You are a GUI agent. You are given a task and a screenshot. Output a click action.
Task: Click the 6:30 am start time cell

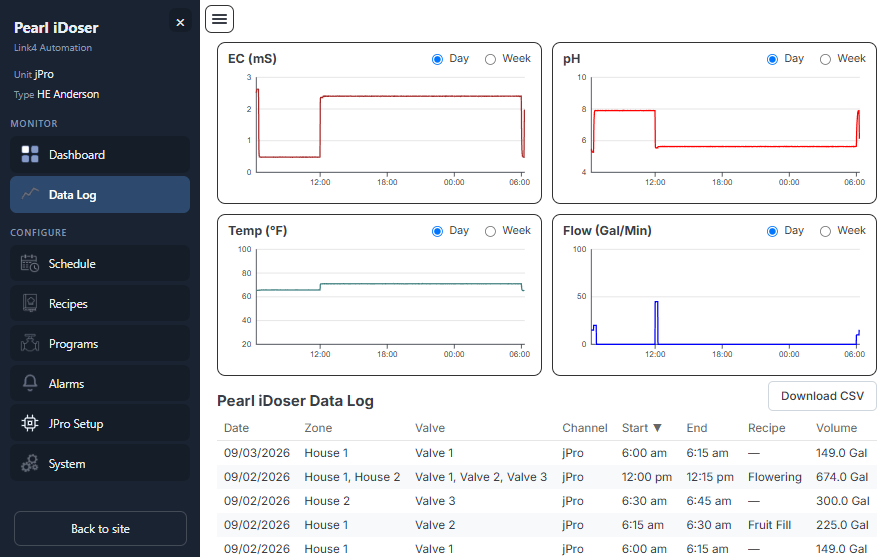tap(644, 501)
